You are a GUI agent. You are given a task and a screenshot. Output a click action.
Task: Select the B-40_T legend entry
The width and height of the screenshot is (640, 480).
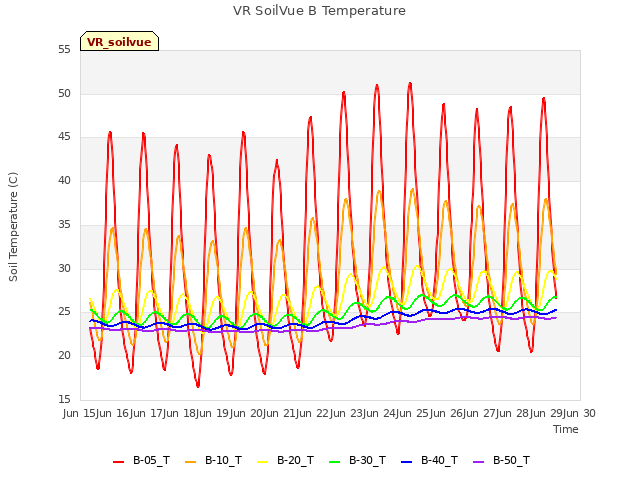pos(429,461)
